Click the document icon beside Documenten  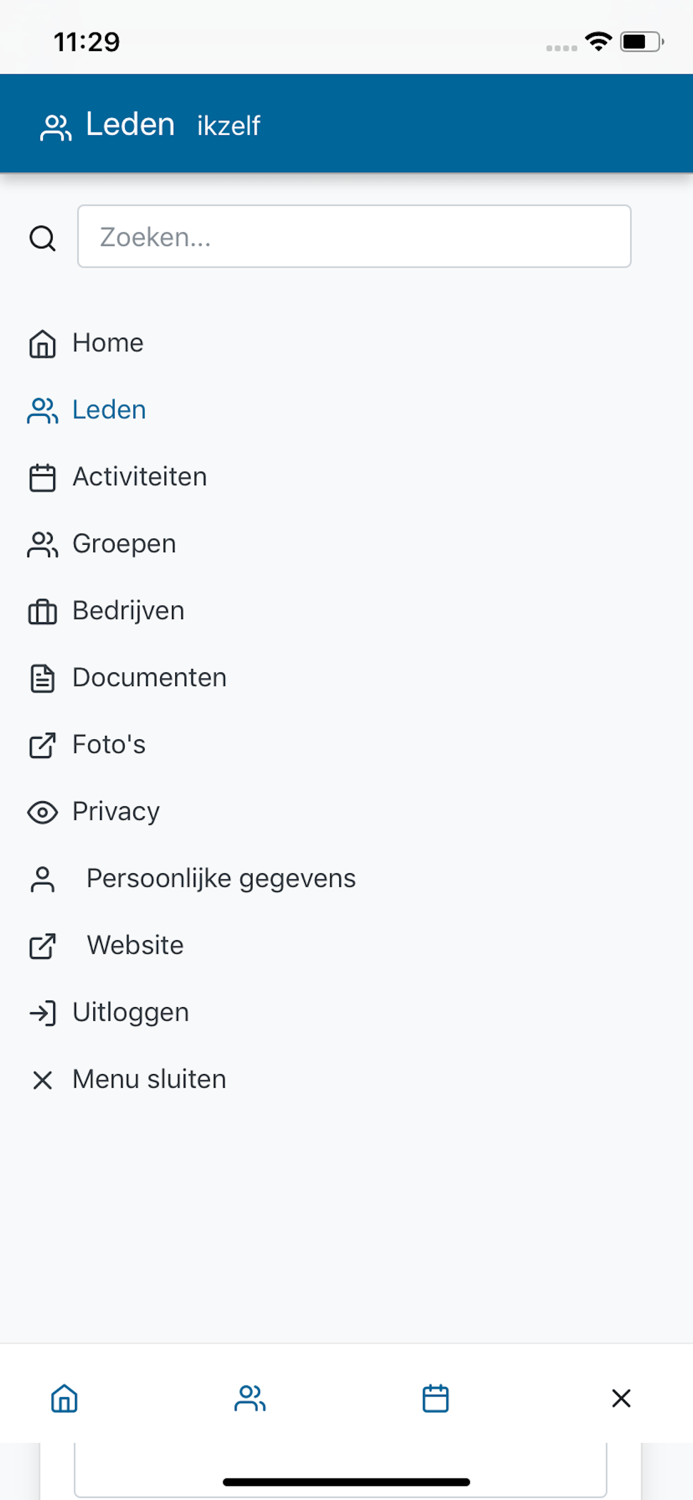(42, 678)
